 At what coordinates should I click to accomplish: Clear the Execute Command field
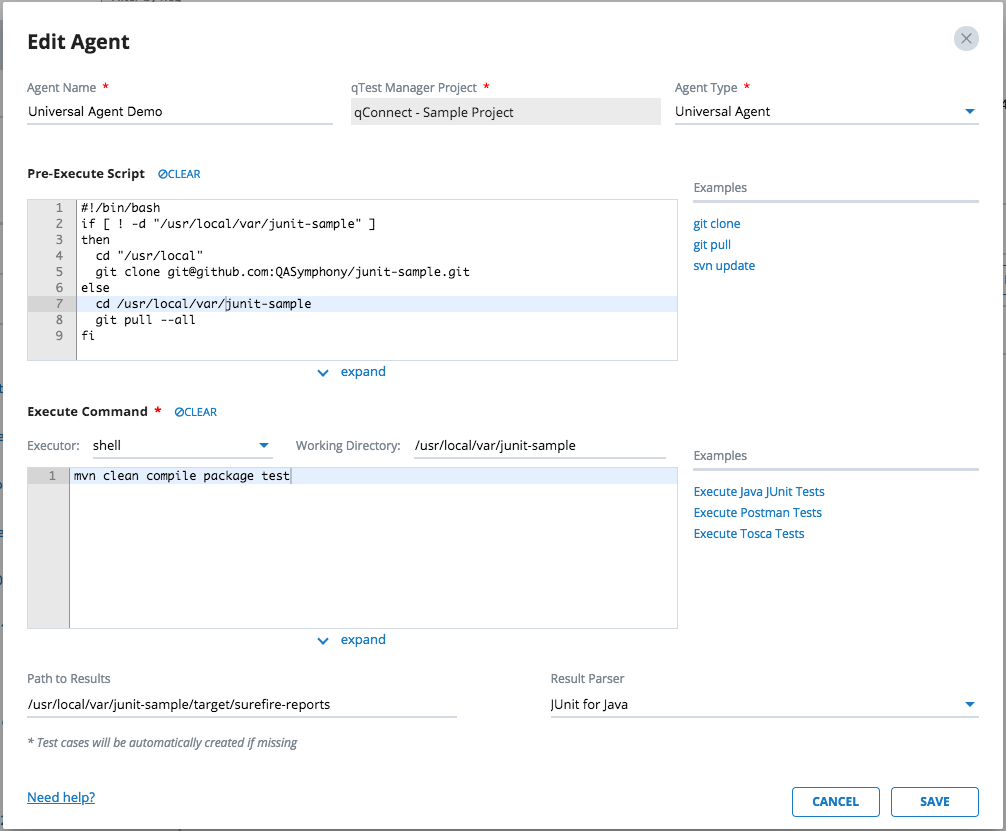pos(196,412)
